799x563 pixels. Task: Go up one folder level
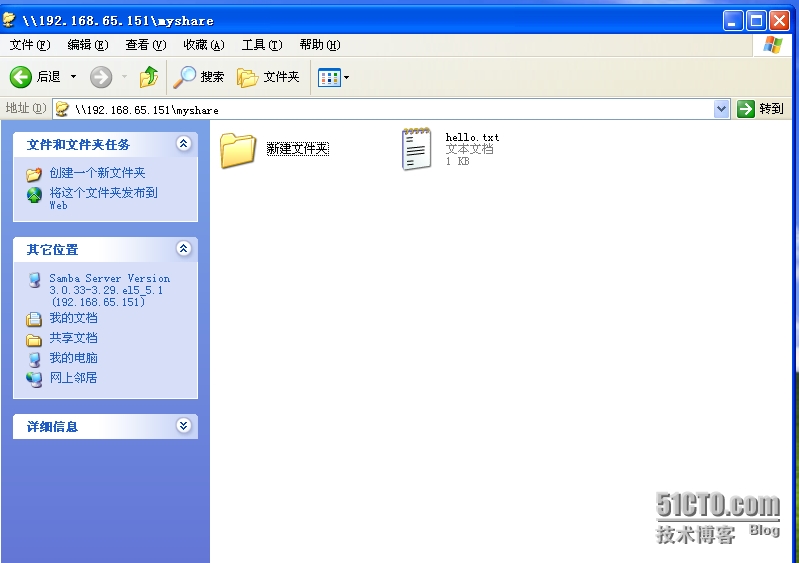click(x=149, y=77)
